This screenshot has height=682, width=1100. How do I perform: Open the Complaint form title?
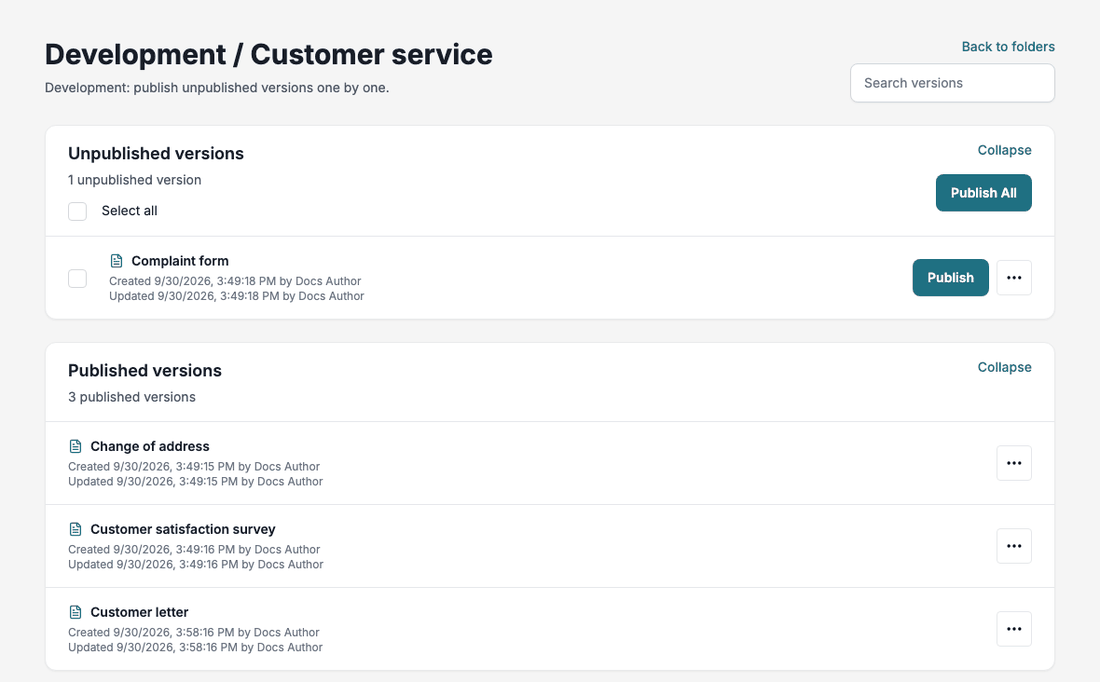tap(180, 261)
